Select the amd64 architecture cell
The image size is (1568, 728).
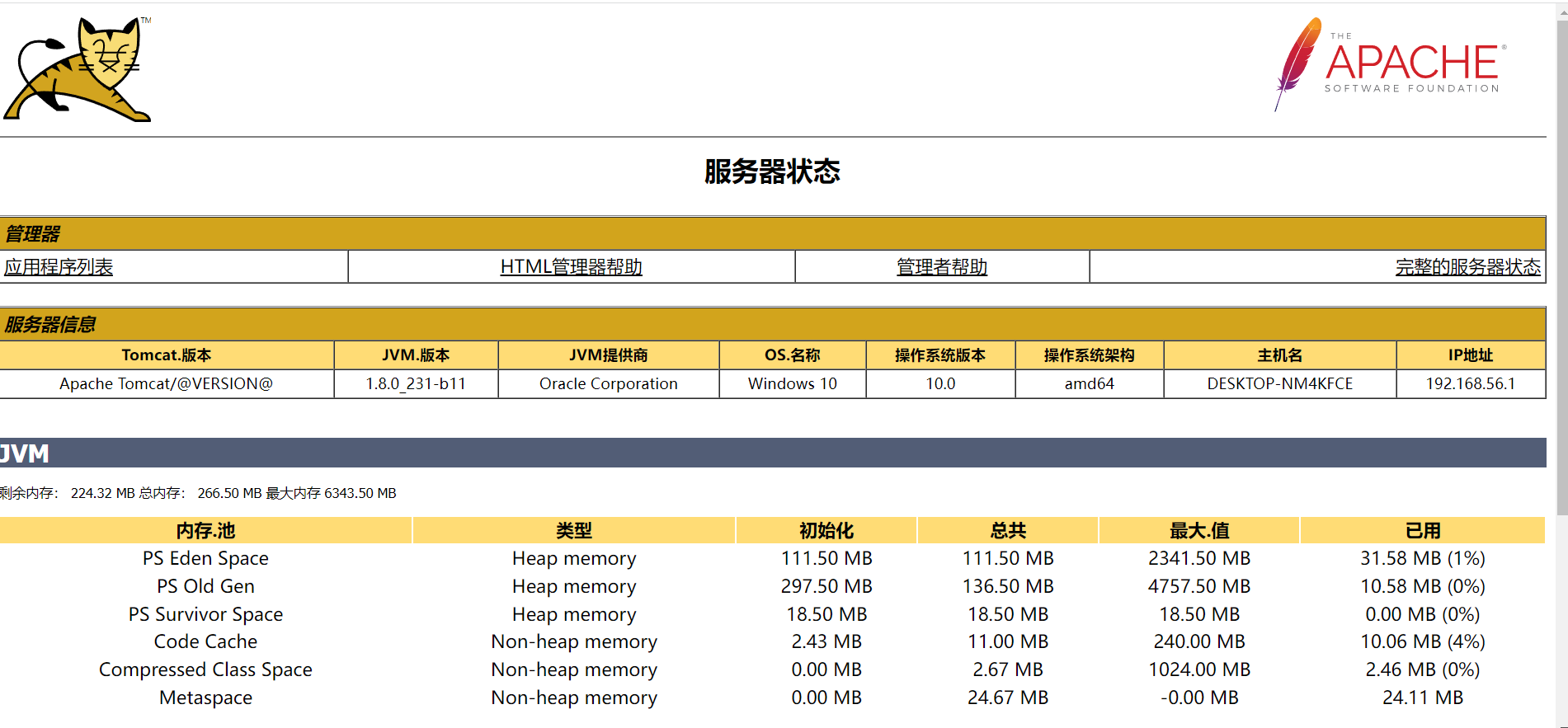1090,384
